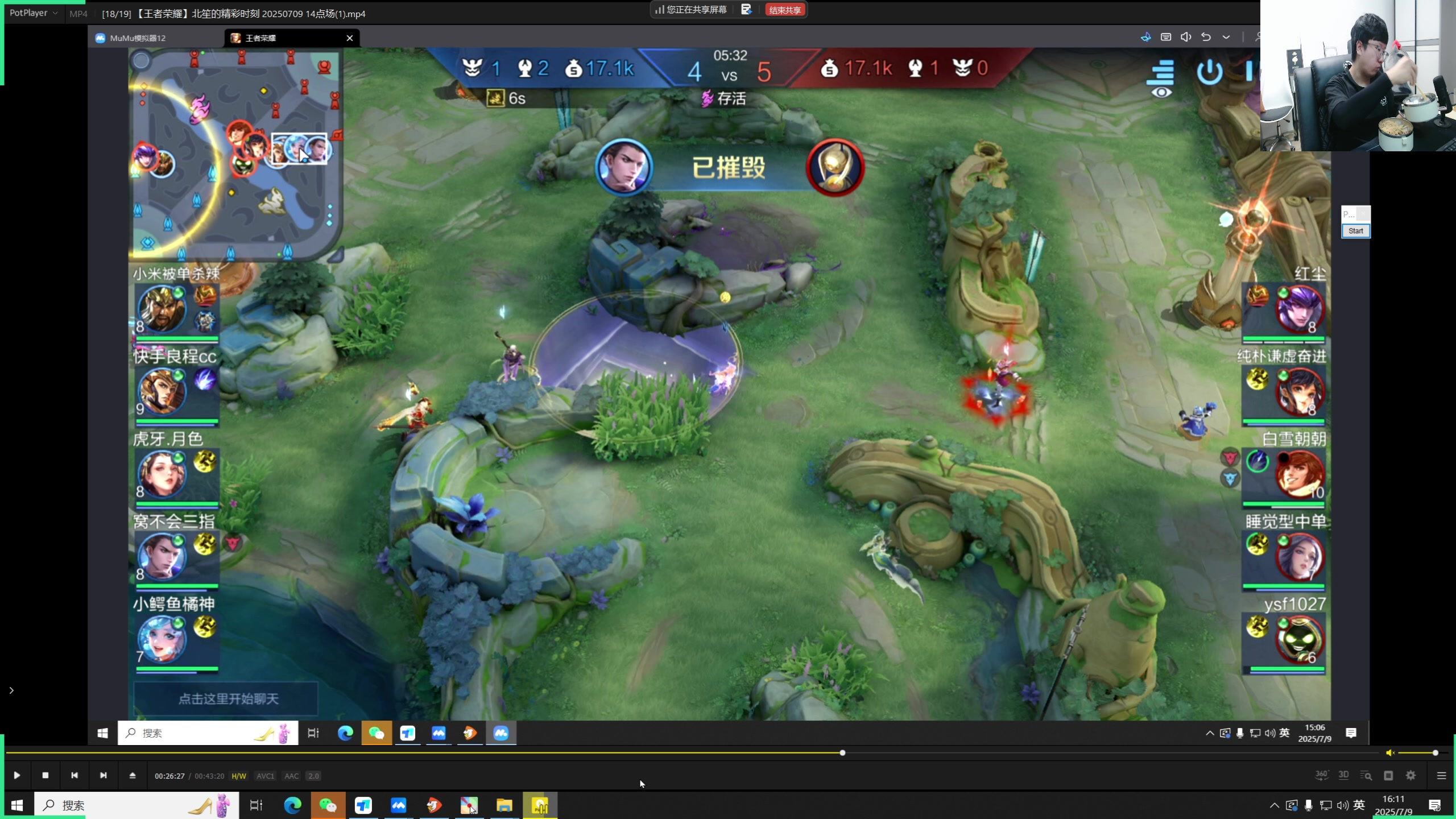This screenshot has height=819, width=1456.
Task: Click the AAC audio codec label
Action: point(292,776)
